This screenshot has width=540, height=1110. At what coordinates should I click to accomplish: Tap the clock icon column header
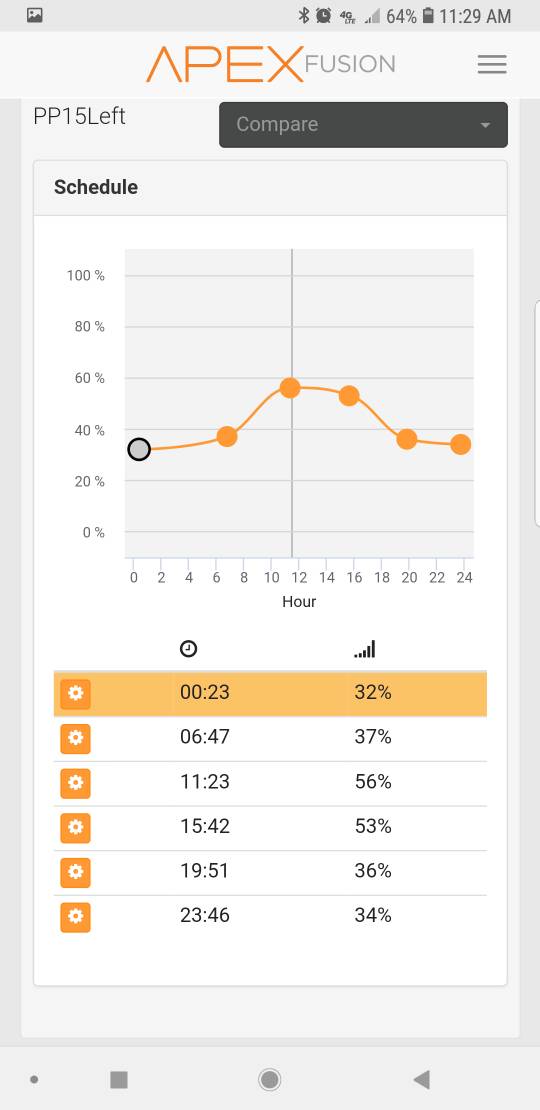point(188,648)
